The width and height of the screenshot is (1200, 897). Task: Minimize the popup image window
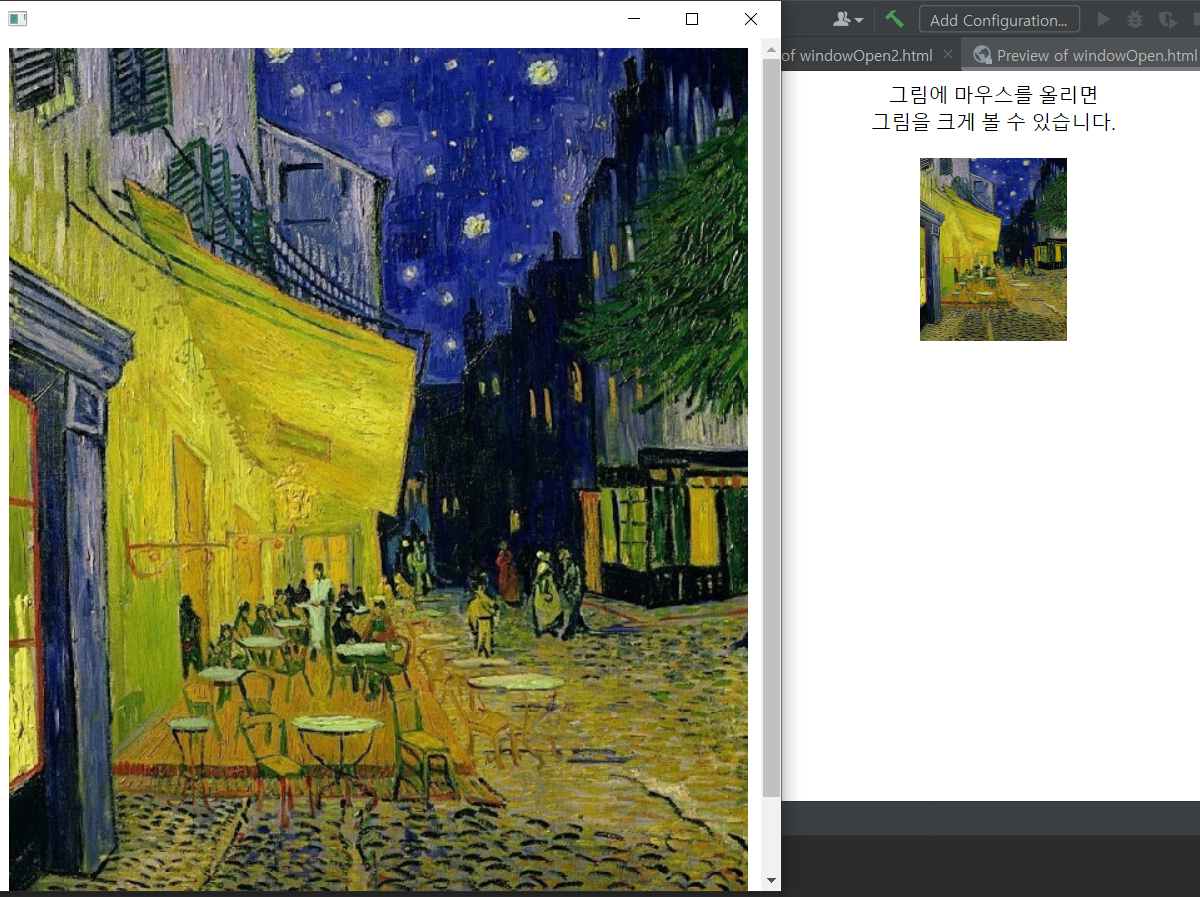[x=632, y=19]
